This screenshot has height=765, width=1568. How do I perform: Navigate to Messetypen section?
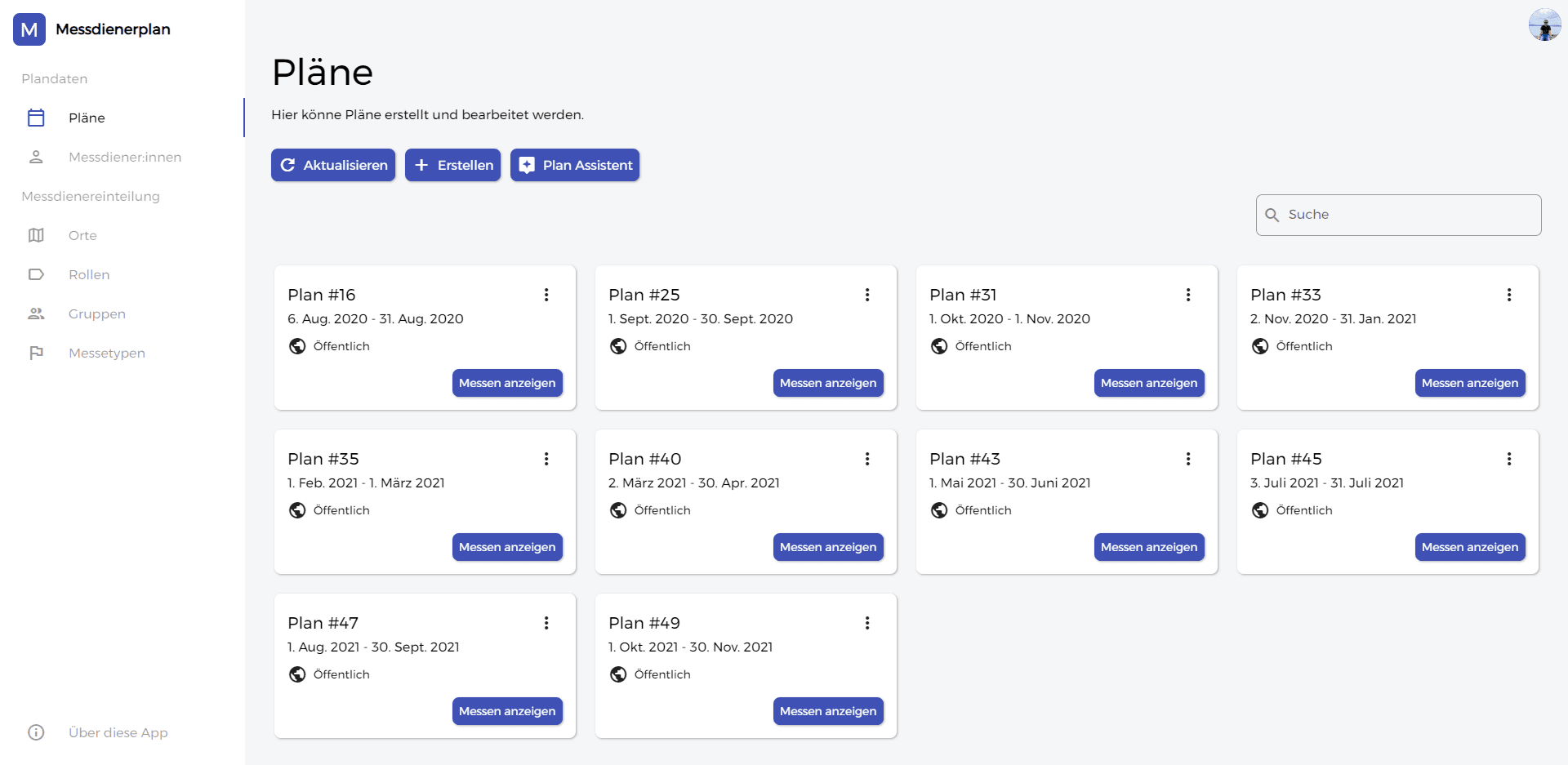click(x=107, y=353)
